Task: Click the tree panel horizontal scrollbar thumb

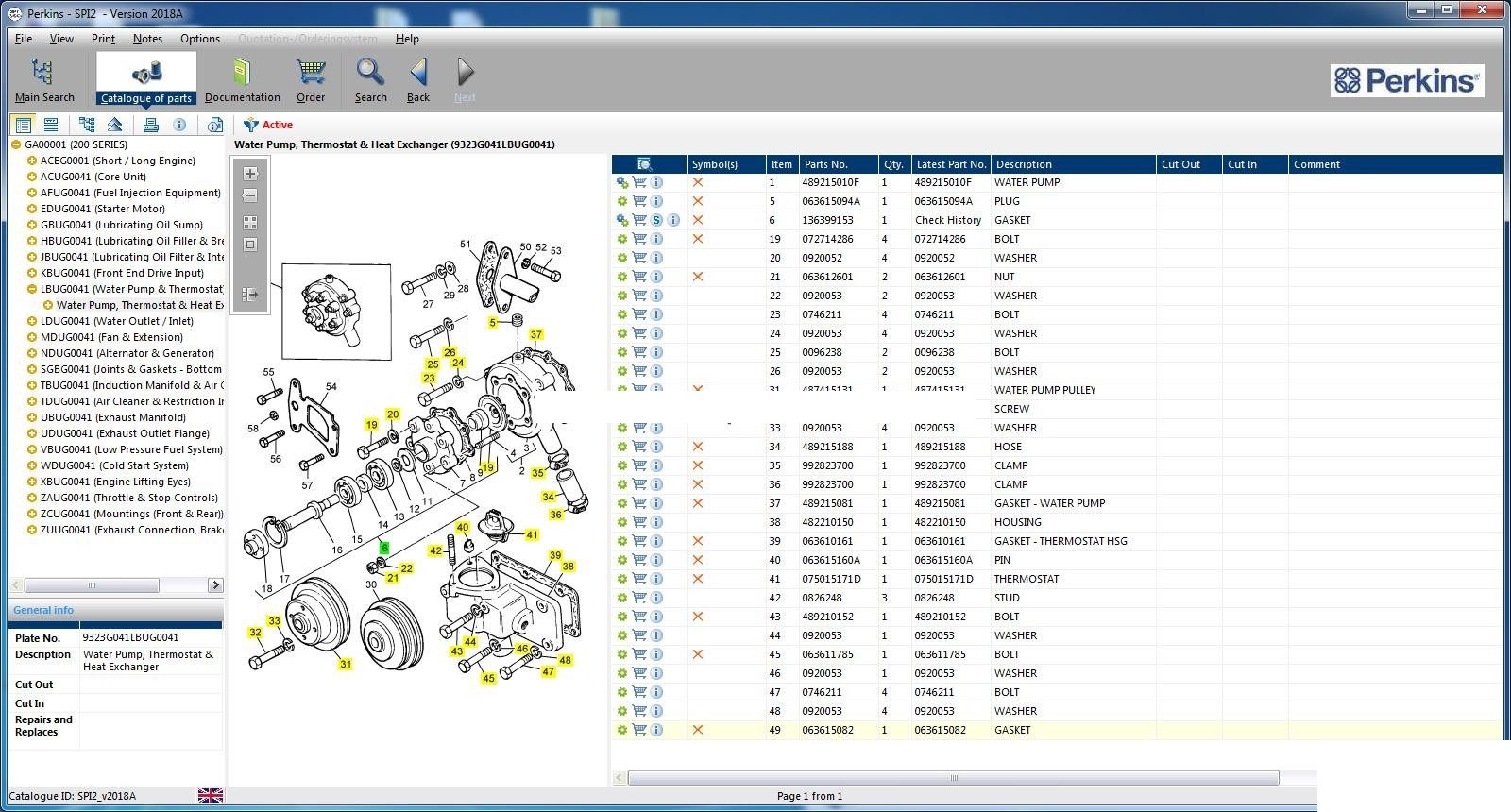Action: pyautogui.click(x=93, y=585)
